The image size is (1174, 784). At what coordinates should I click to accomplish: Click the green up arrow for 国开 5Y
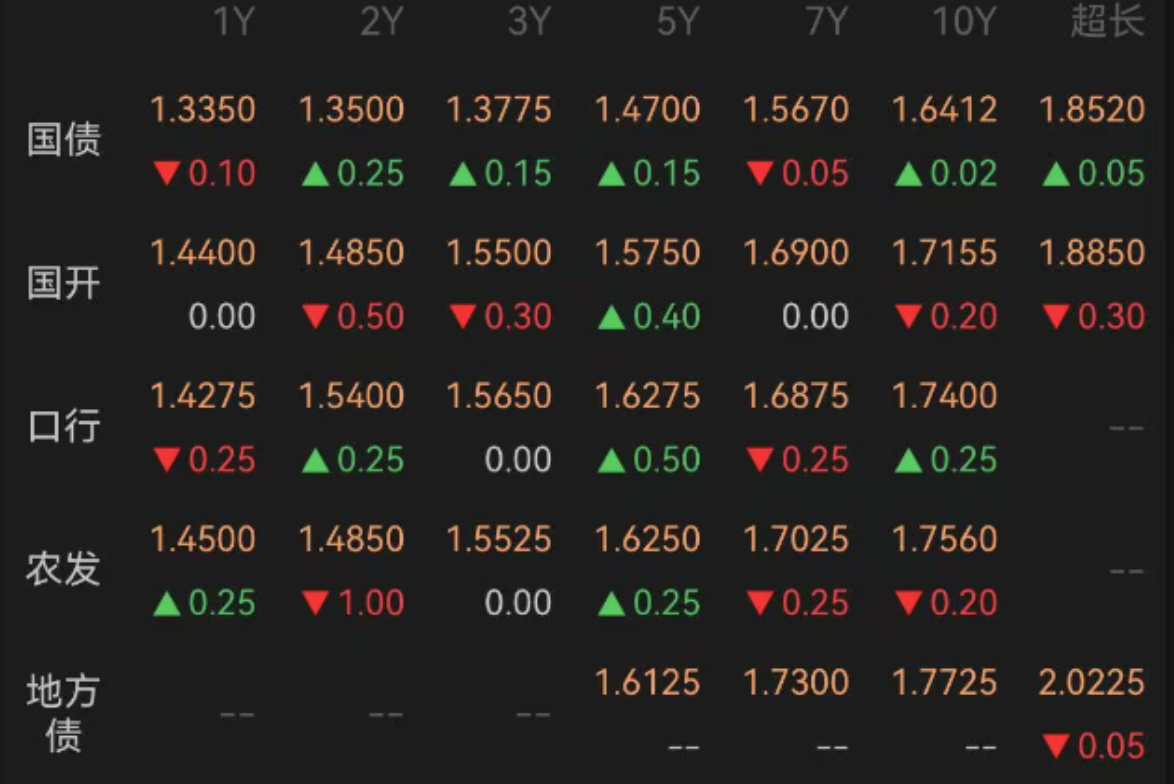click(612, 317)
